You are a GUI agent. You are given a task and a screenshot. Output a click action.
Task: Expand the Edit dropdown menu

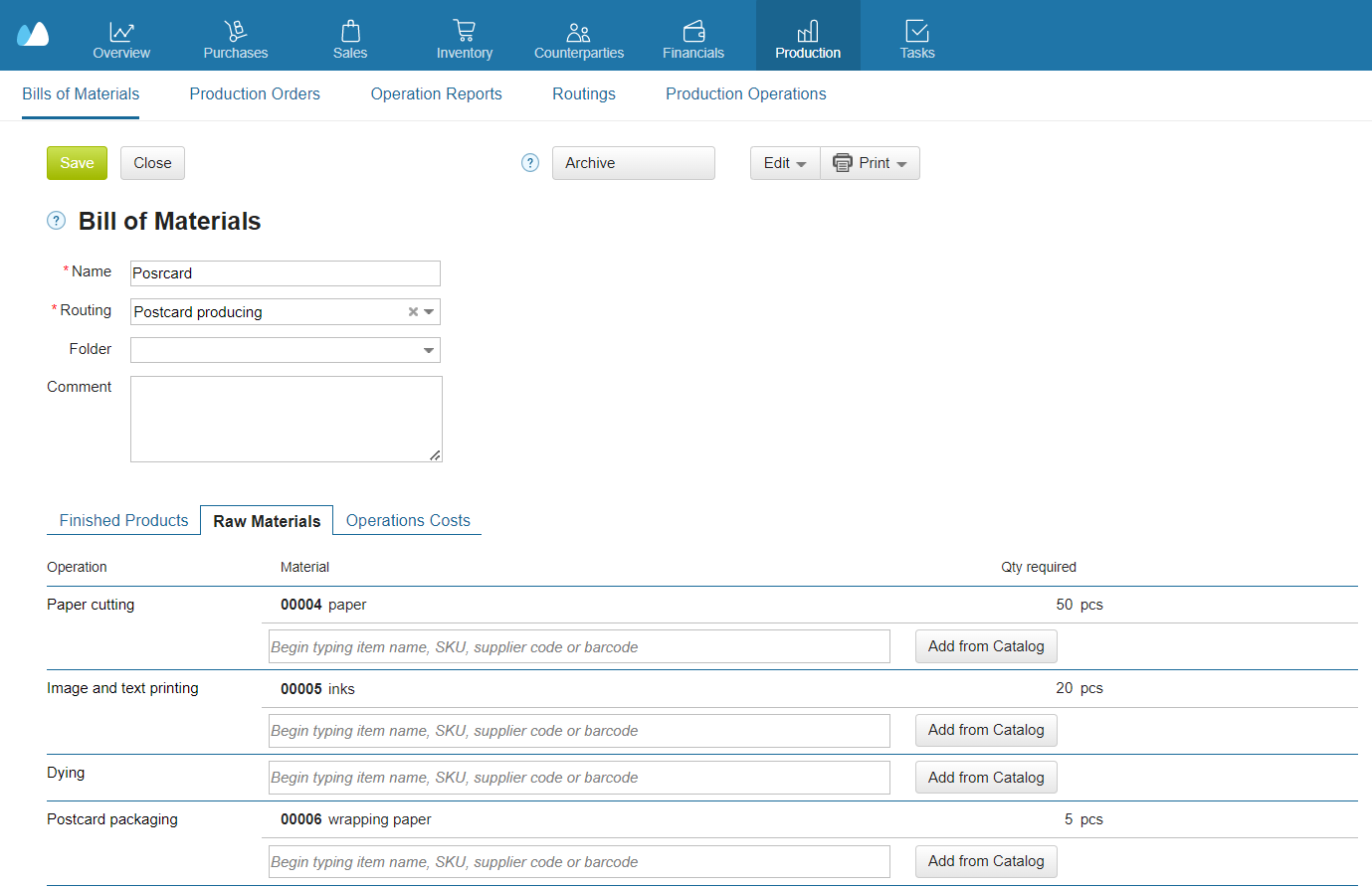tap(785, 163)
